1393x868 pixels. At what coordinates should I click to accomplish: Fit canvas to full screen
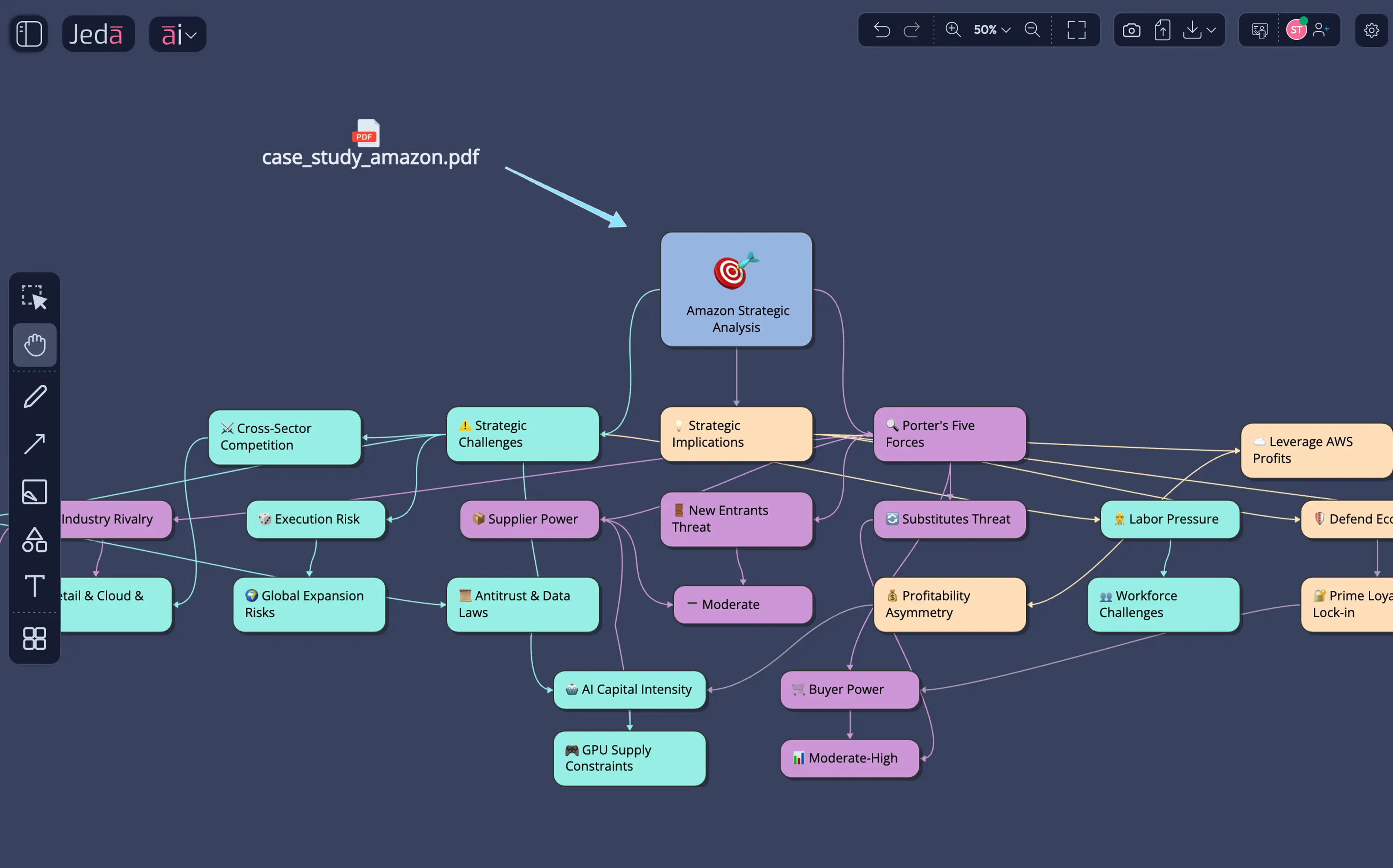pyautogui.click(x=1076, y=30)
